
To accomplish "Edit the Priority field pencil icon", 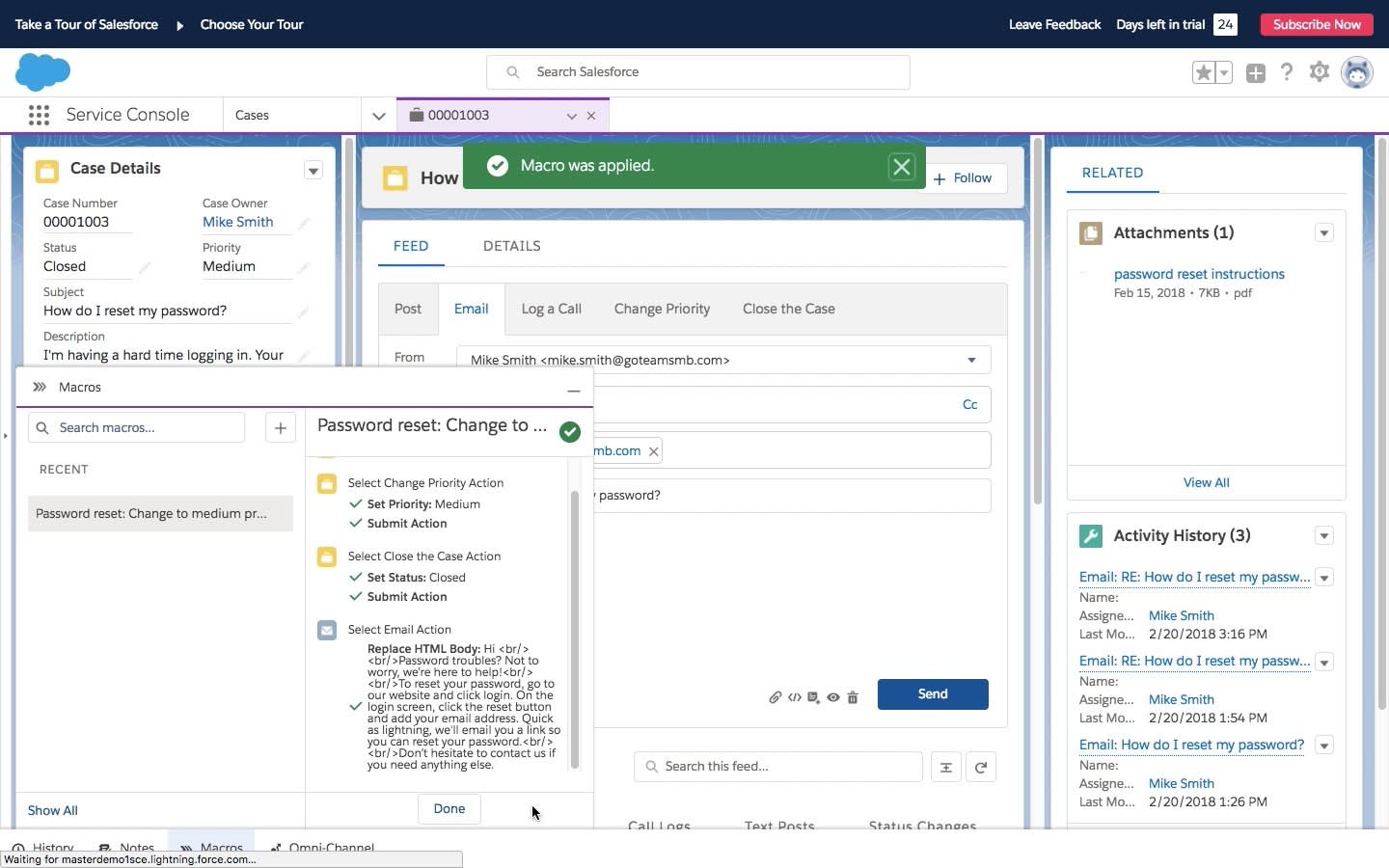I will click(x=304, y=268).
